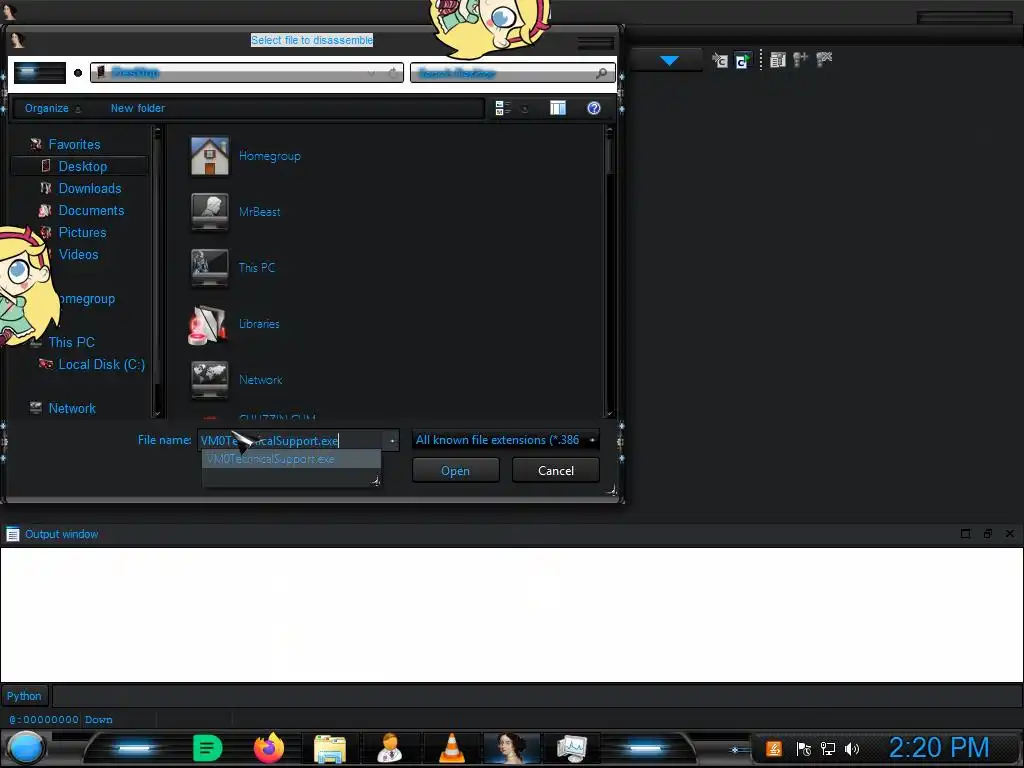Select Videos in the navigation pane
This screenshot has width=1024, height=768.
click(x=78, y=255)
